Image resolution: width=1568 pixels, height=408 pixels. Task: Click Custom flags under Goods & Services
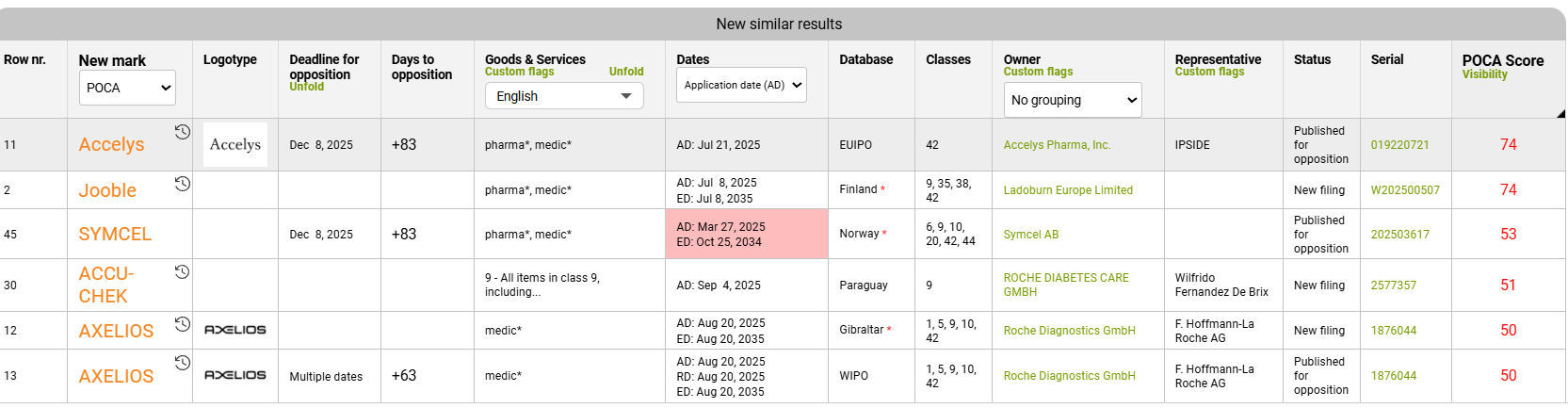click(x=519, y=72)
